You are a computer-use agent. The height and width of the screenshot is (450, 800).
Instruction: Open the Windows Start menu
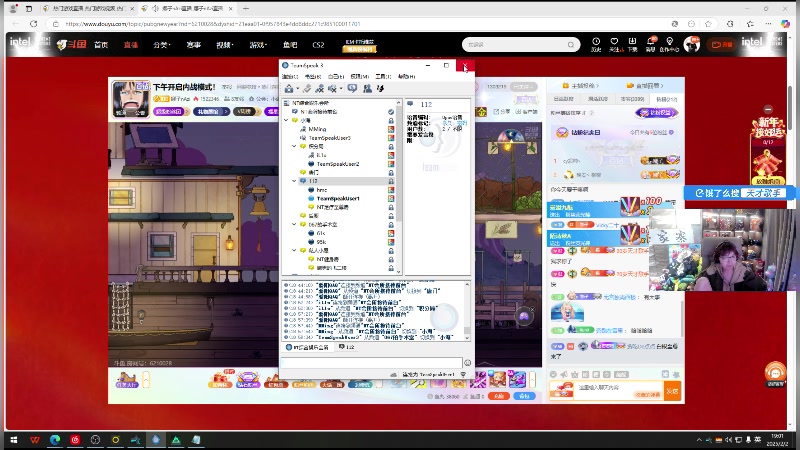coord(14,440)
